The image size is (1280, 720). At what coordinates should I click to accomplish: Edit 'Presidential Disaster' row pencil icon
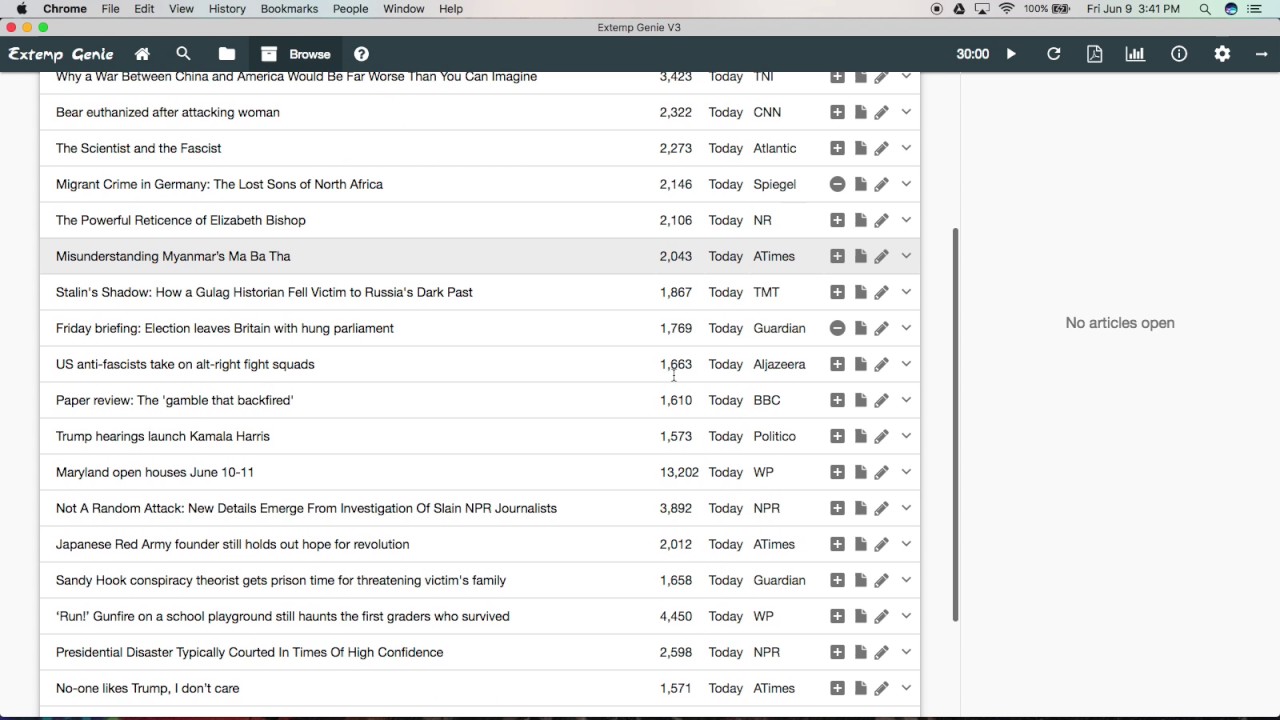pyautogui.click(x=881, y=652)
